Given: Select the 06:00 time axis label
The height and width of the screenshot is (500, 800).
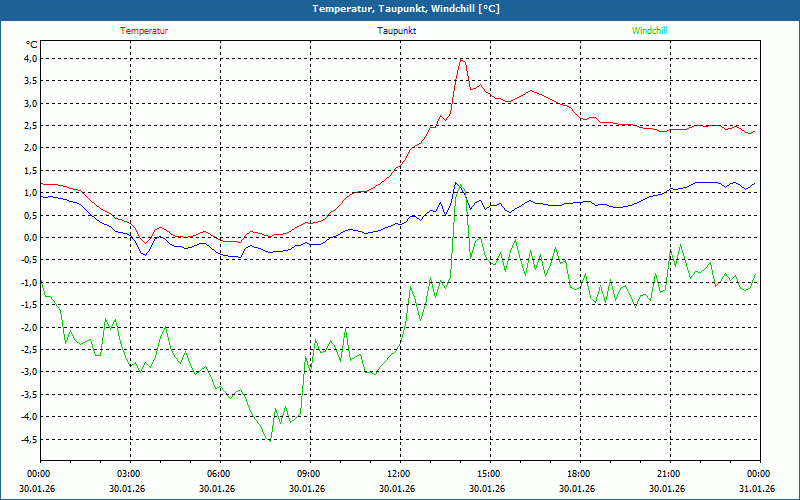Looking at the screenshot, I should tap(219, 474).
